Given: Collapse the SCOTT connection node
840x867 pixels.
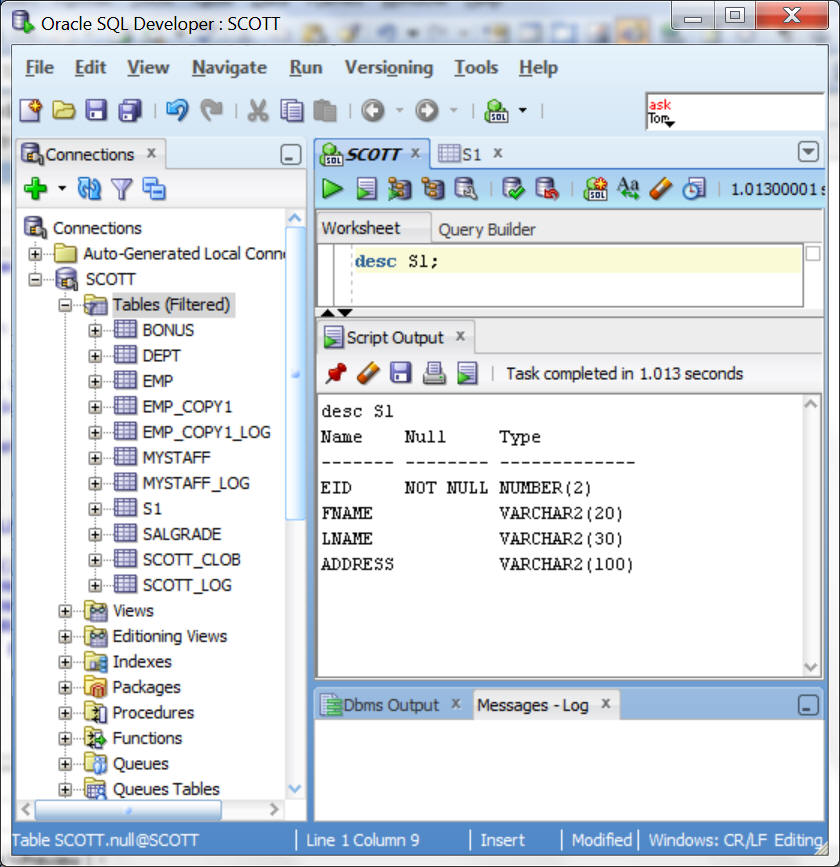Looking at the screenshot, I should tap(35, 279).
